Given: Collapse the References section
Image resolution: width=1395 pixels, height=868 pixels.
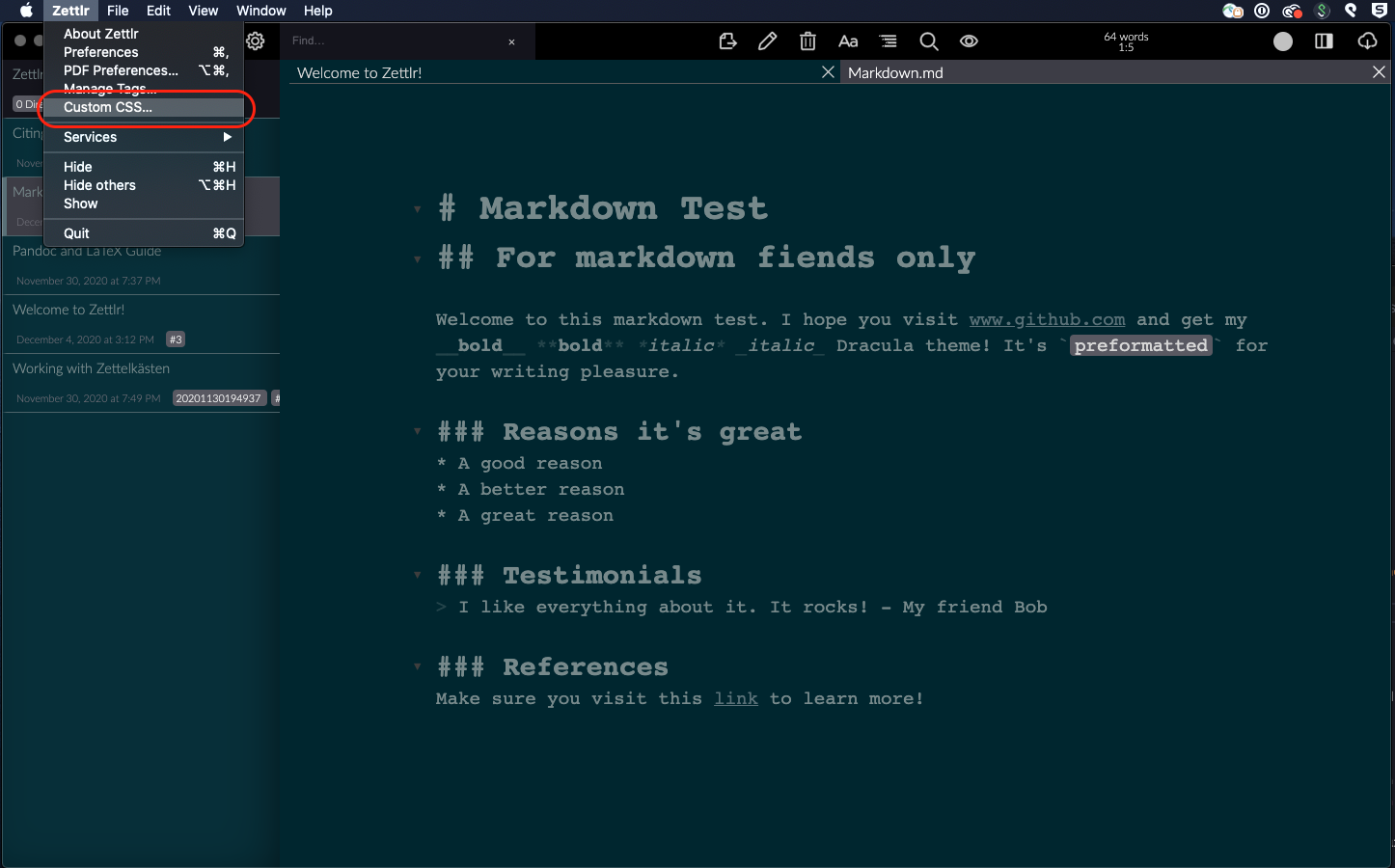Looking at the screenshot, I should point(417,666).
